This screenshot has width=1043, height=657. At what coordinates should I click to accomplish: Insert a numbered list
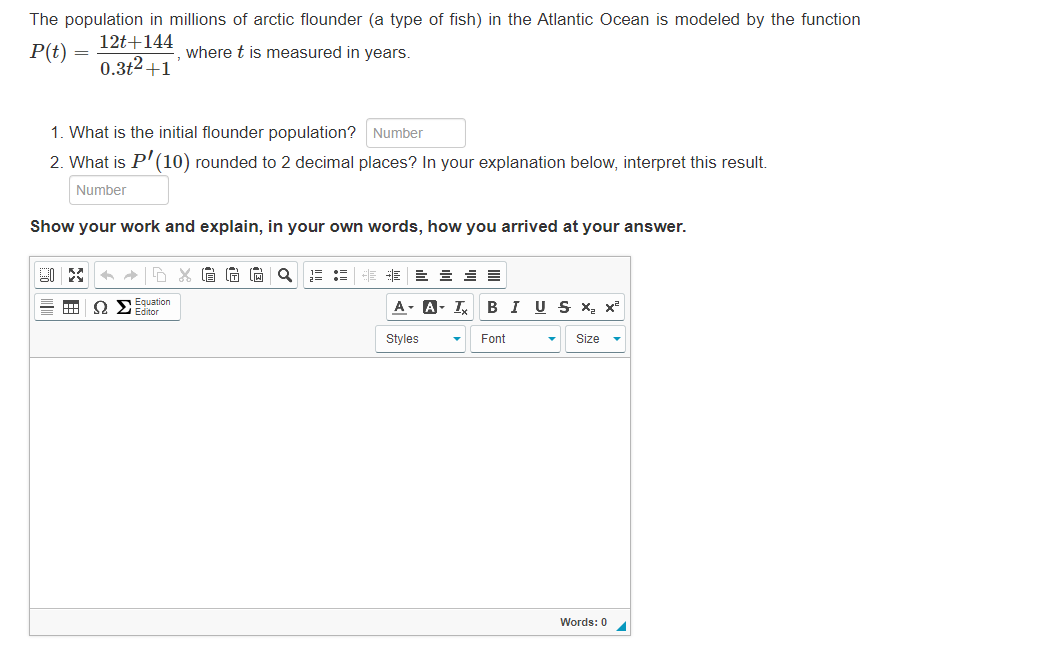(x=314, y=275)
